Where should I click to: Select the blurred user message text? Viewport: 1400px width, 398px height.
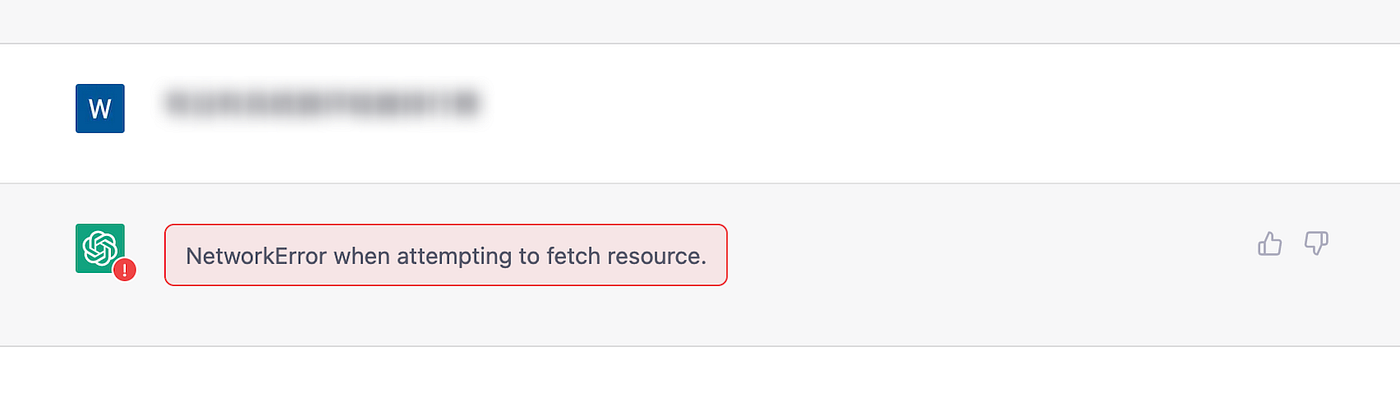[x=321, y=102]
